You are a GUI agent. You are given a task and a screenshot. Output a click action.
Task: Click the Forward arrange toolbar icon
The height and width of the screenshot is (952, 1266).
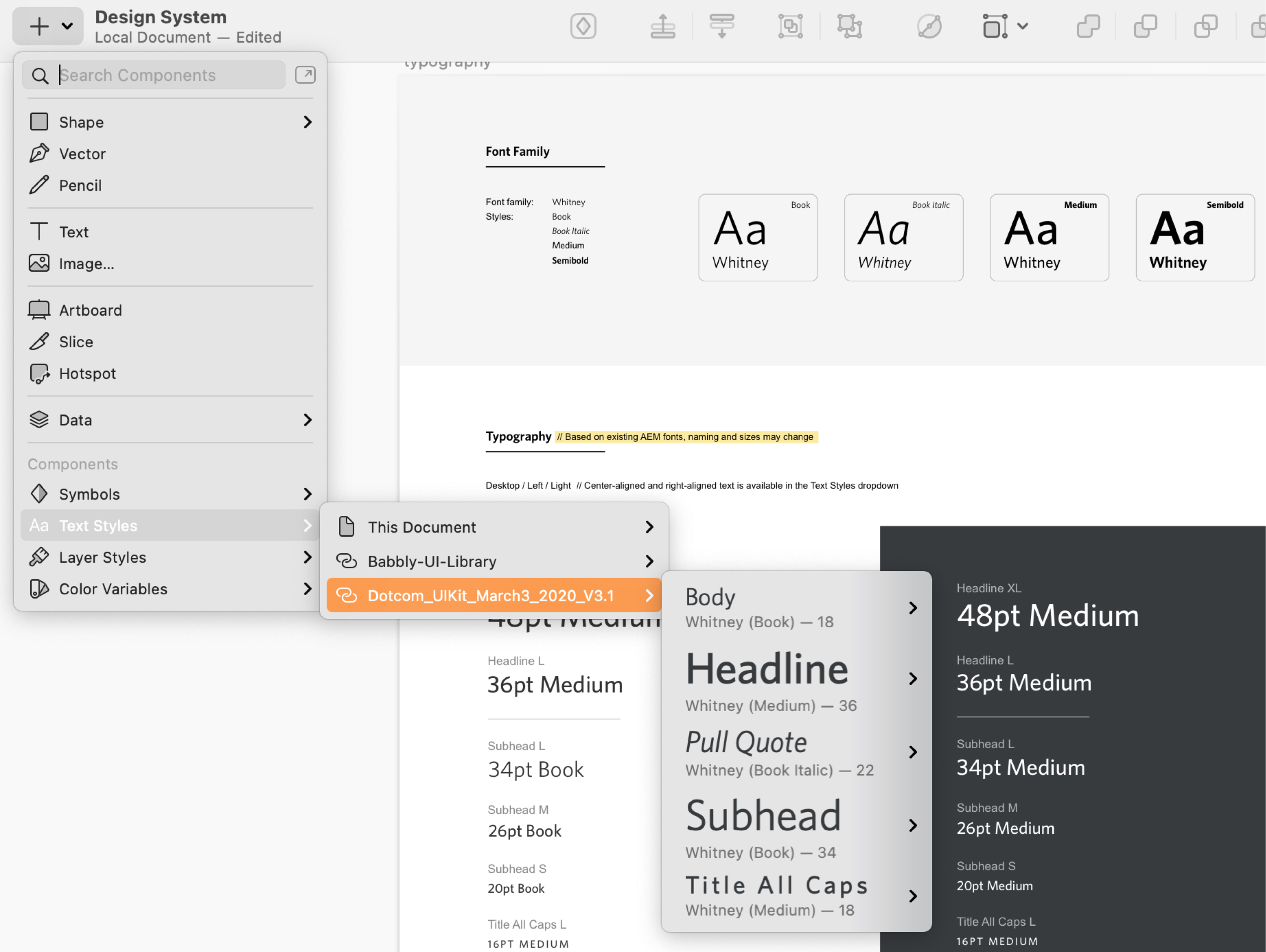(663, 26)
